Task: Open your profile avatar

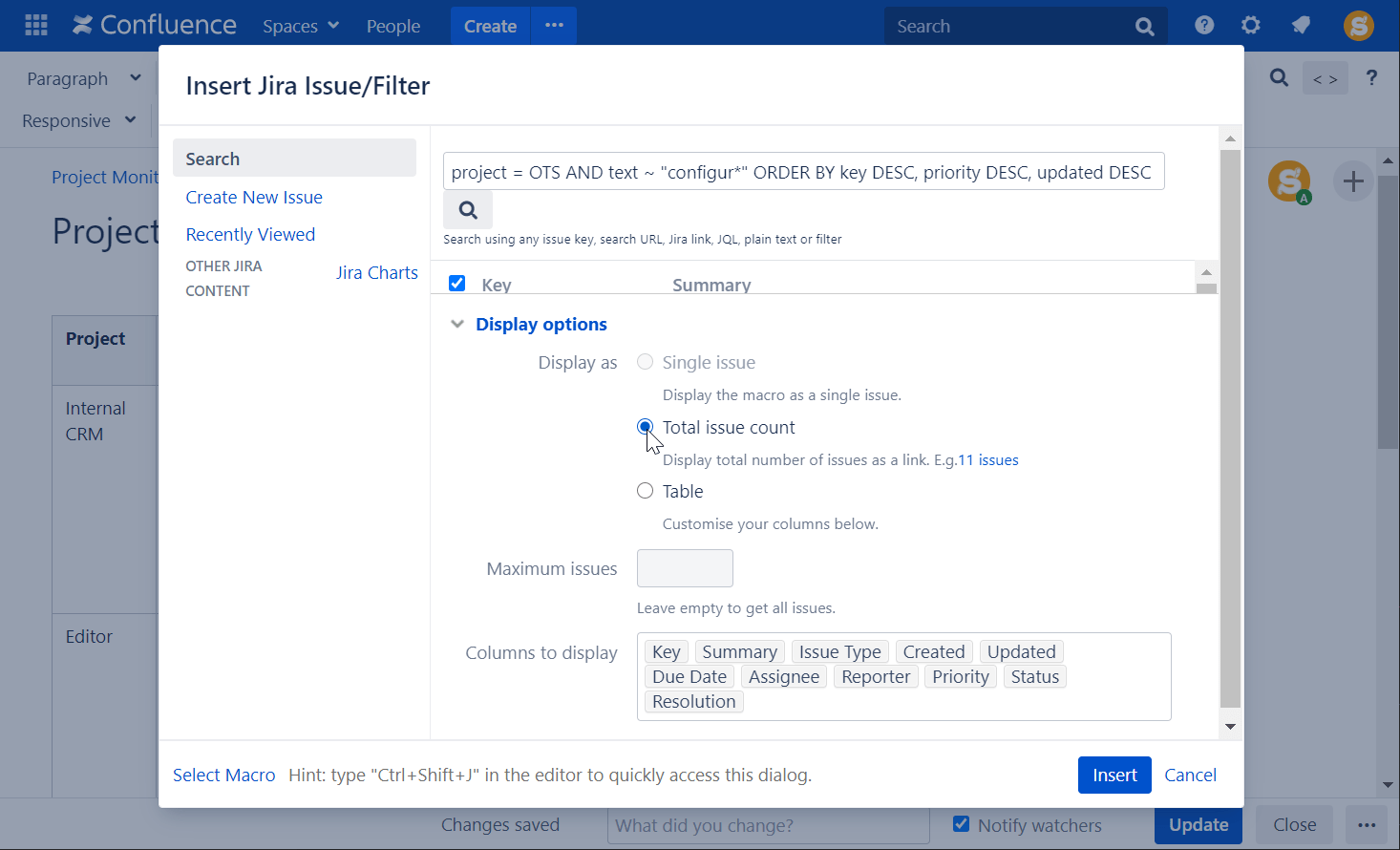Action: click(x=1359, y=26)
